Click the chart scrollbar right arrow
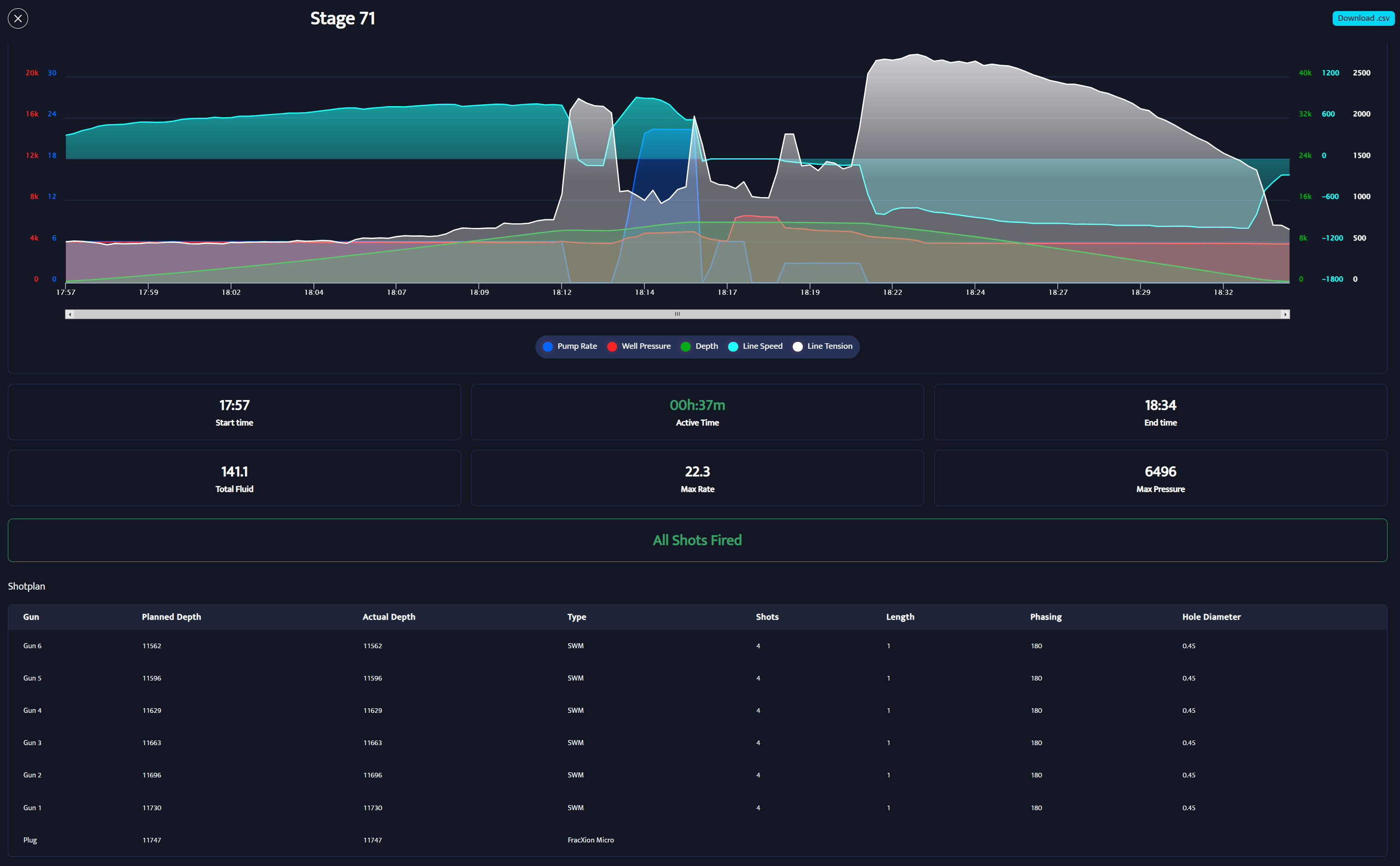The image size is (1400, 866). point(1285,315)
